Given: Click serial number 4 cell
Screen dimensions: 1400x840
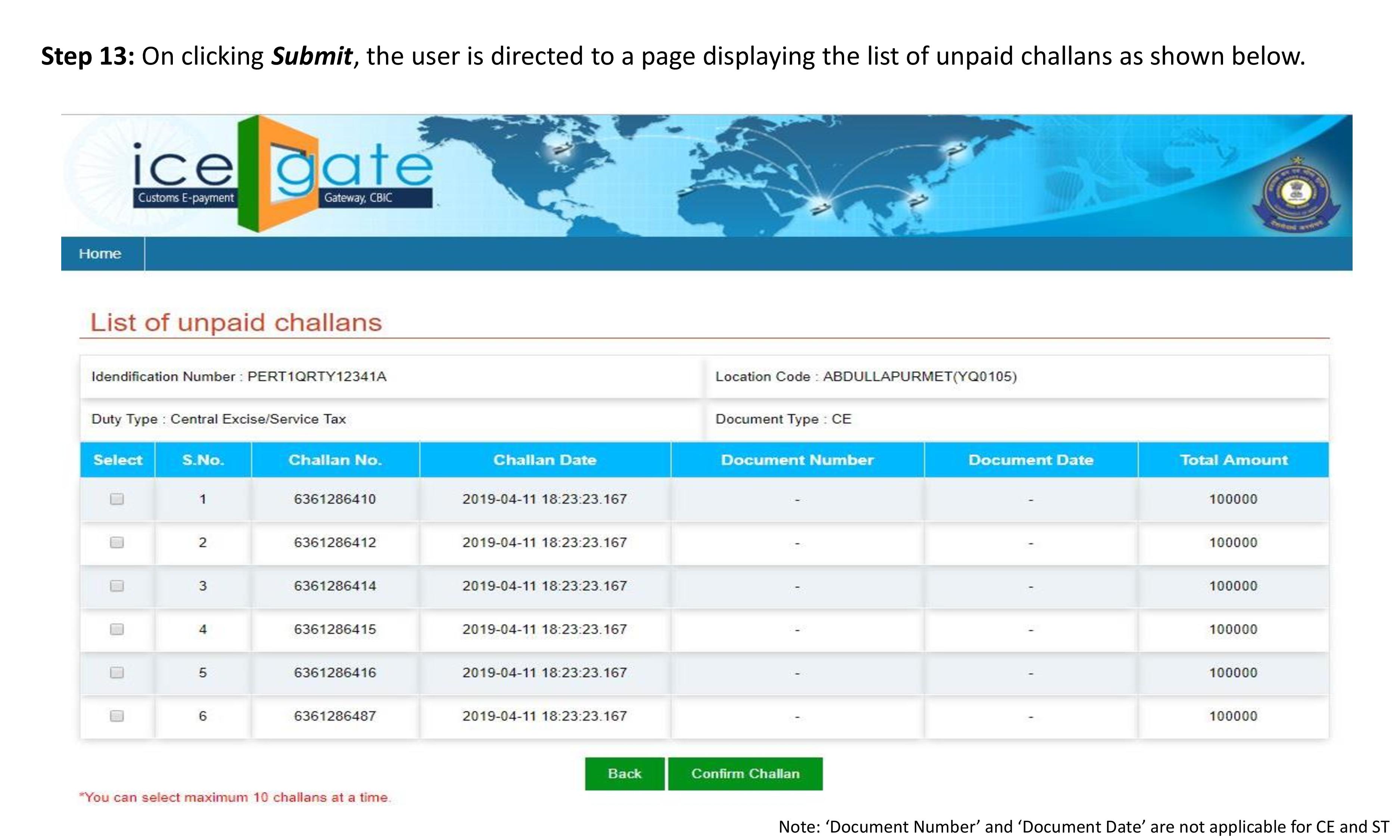Looking at the screenshot, I should (x=203, y=629).
